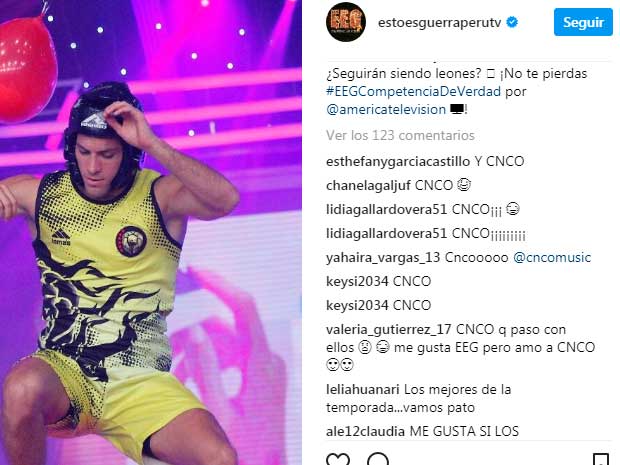Screen dimensions: 620x465
Task: Open the estoesguerraperutv profile name
Action: click(x=439, y=23)
